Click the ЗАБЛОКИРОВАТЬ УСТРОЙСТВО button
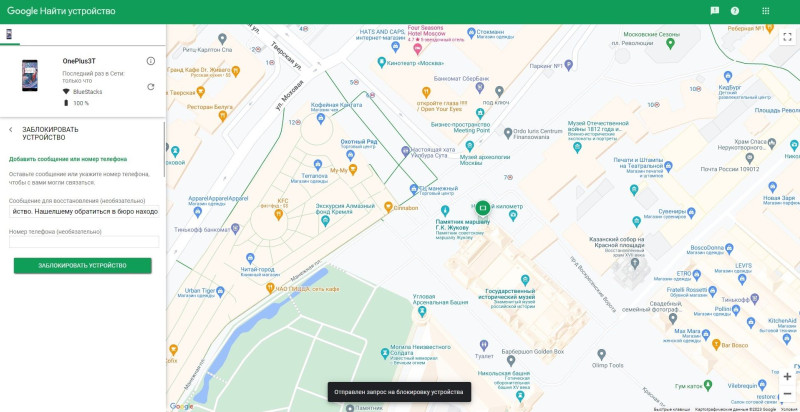The height and width of the screenshot is (412, 800). click(82, 266)
